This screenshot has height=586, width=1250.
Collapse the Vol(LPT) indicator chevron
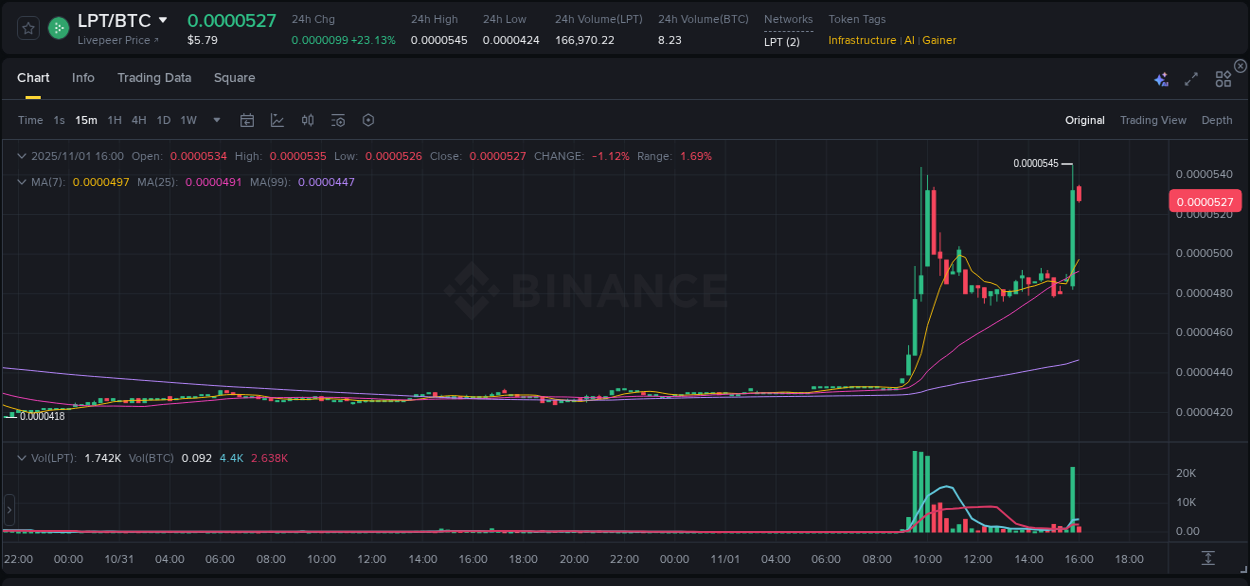click(22, 457)
